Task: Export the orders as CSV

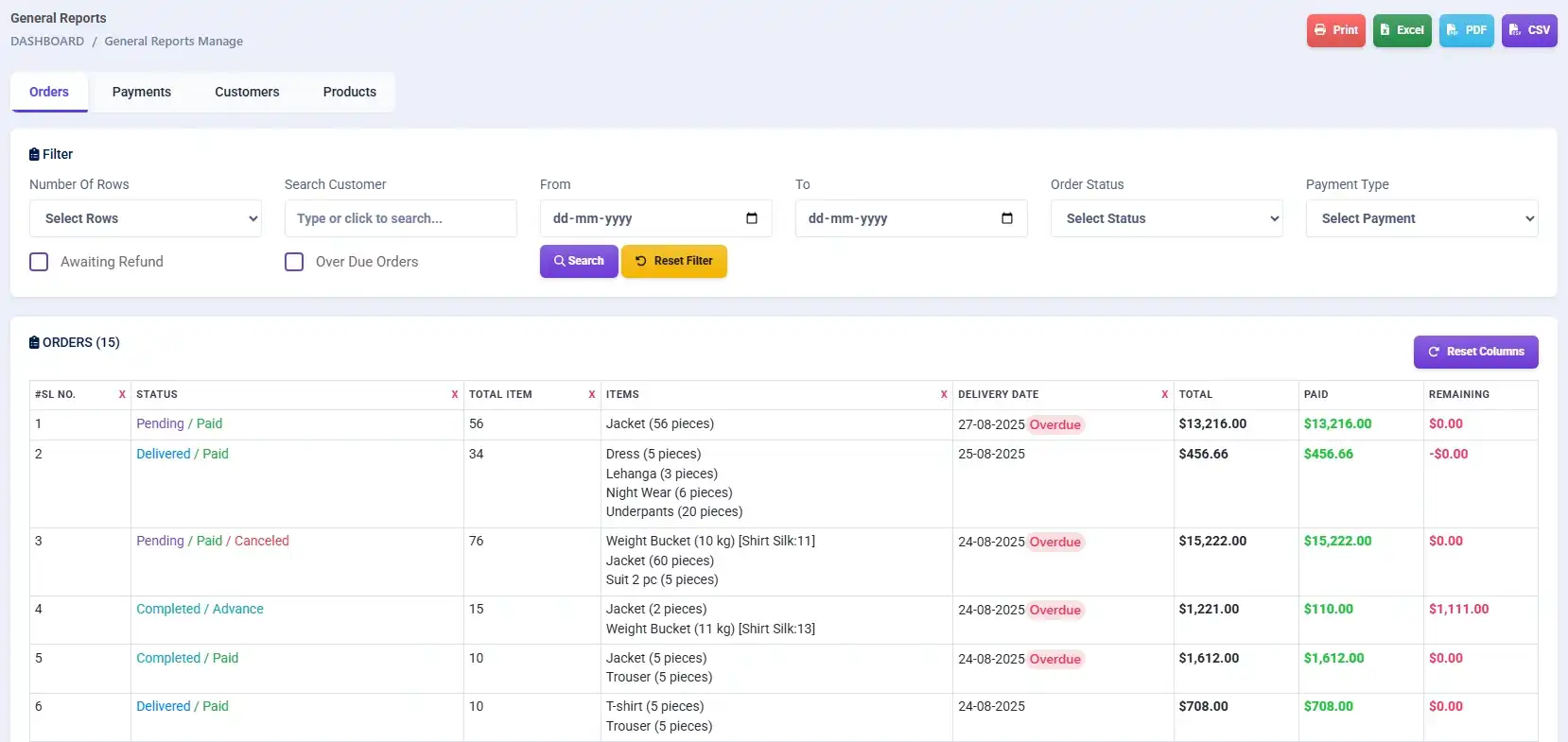Action: 1528,30
